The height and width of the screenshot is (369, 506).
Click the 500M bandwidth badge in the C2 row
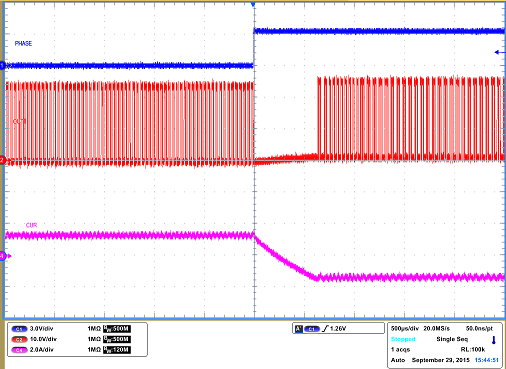click(117, 339)
